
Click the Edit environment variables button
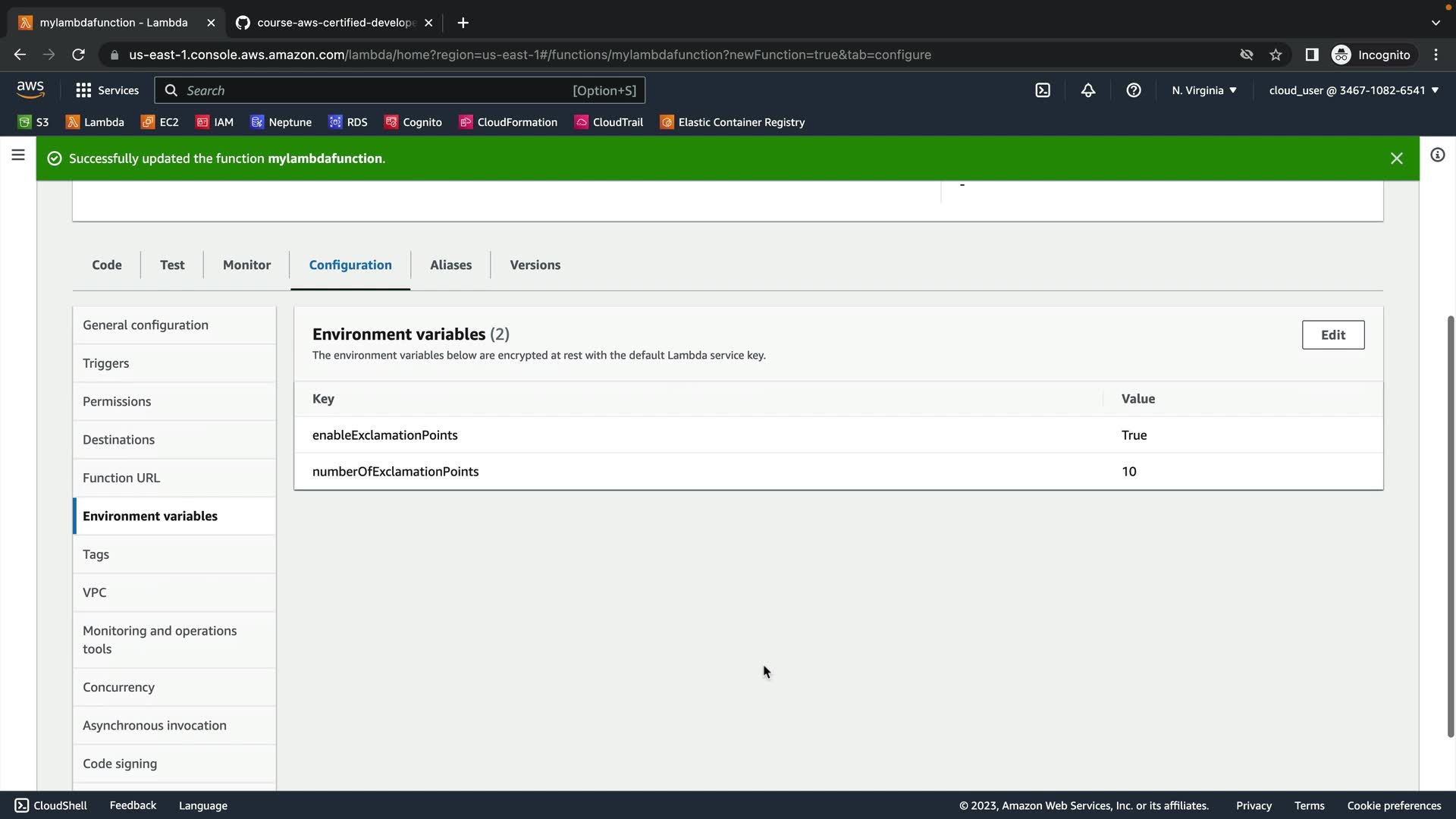click(1332, 334)
